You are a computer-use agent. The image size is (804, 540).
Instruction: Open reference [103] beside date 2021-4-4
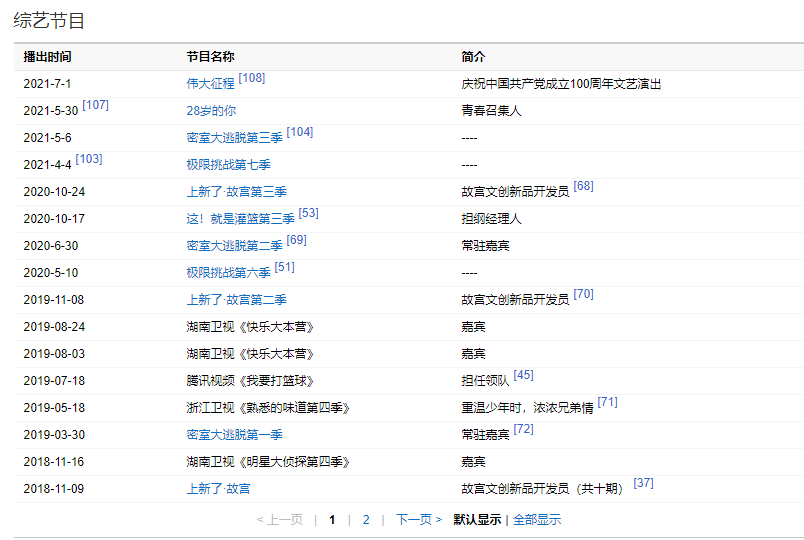[89, 159]
